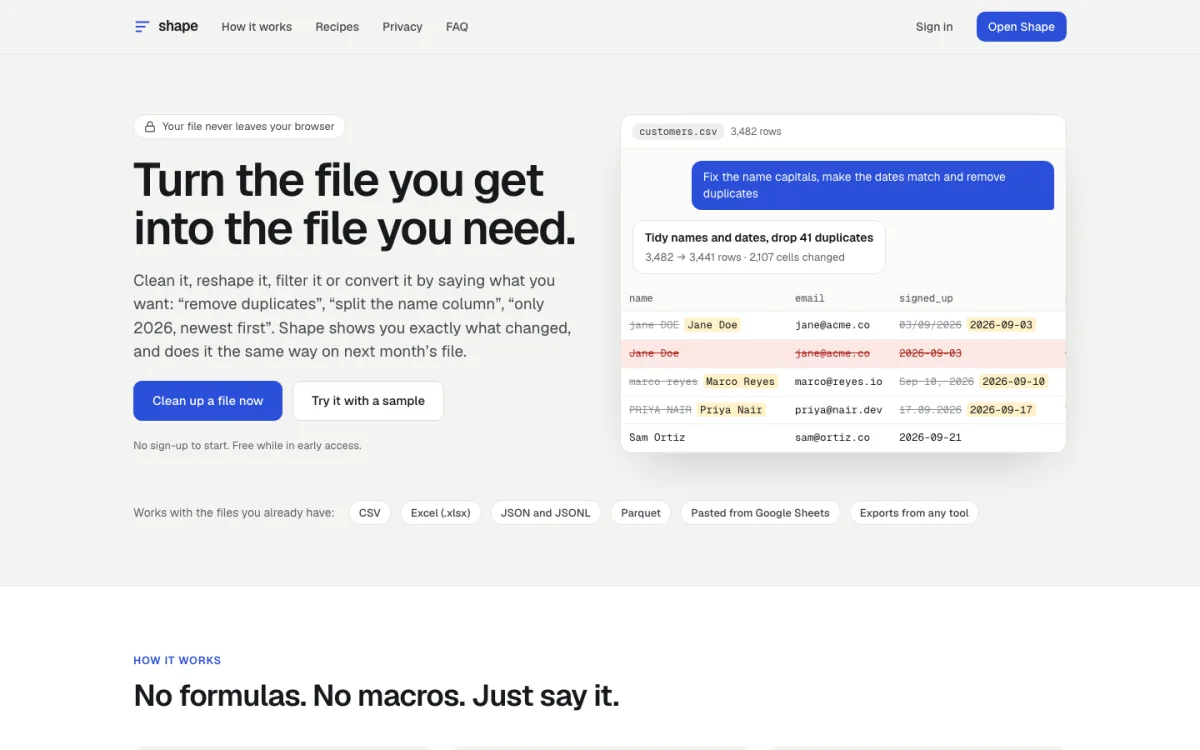Click the highlighted date 2026-09-17
This screenshot has width=1200, height=750.
(1001, 409)
